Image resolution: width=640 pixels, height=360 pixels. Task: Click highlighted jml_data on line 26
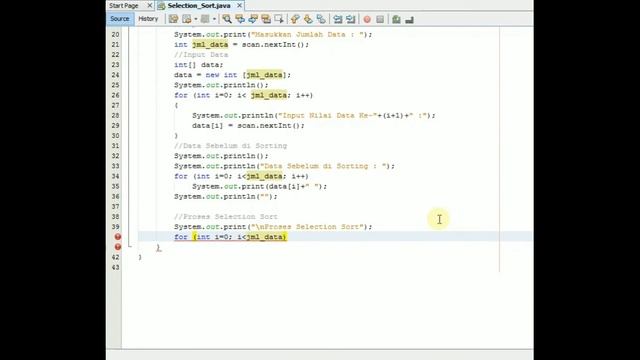click(x=269, y=95)
